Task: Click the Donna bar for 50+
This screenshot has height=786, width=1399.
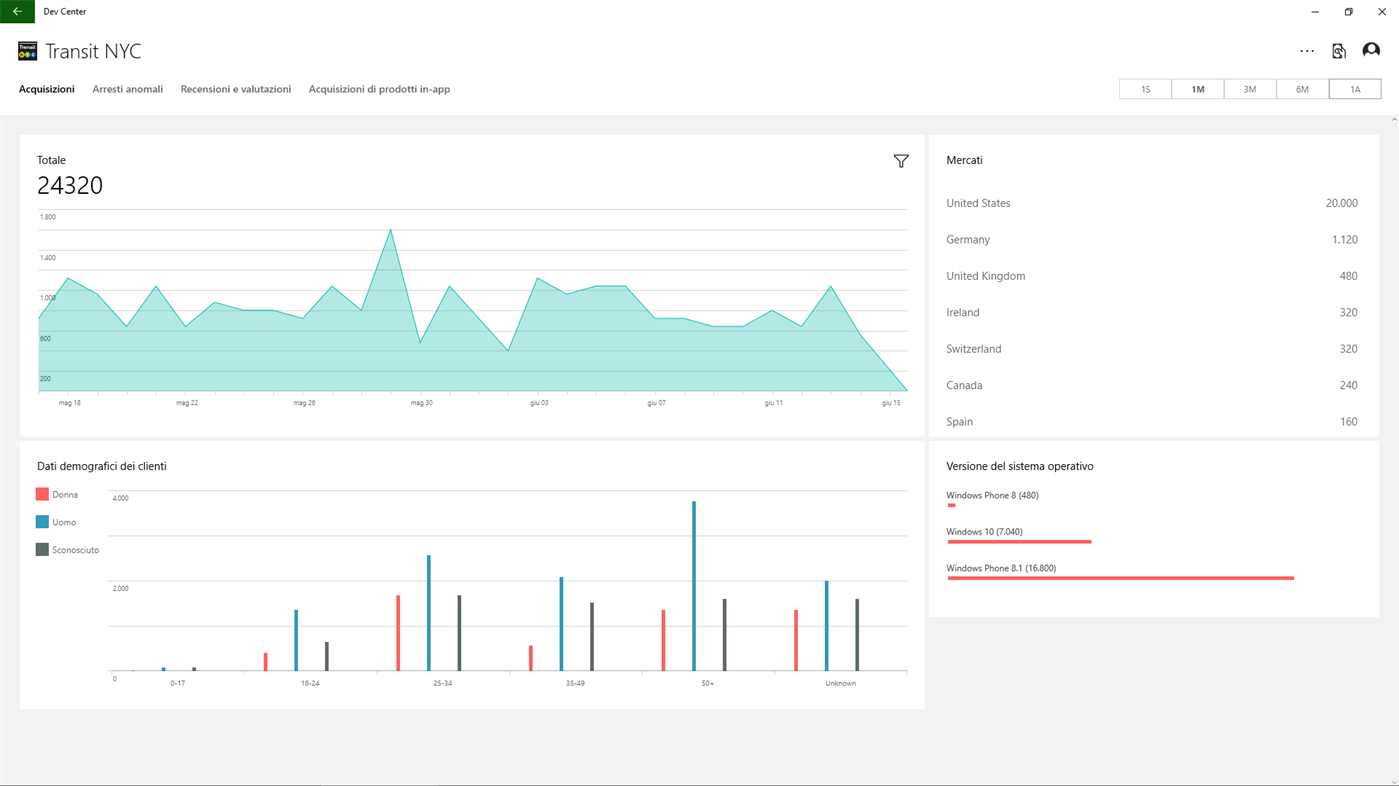Action: (x=663, y=640)
